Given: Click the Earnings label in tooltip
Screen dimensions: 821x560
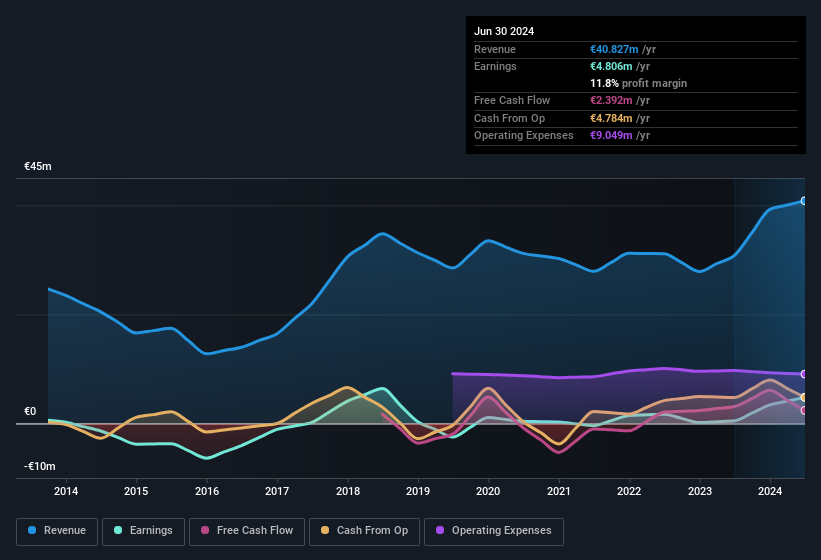Looking at the screenshot, I should click(x=495, y=66).
